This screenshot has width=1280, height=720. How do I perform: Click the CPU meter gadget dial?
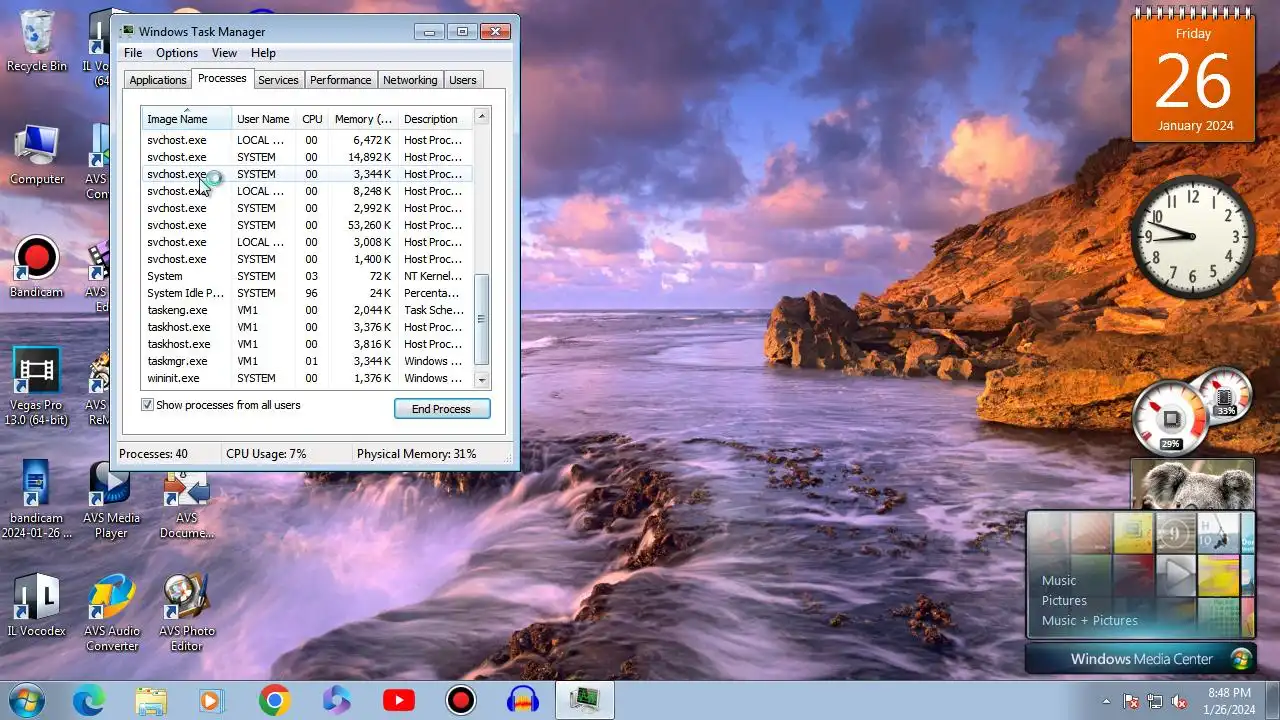tap(1170, 417)
